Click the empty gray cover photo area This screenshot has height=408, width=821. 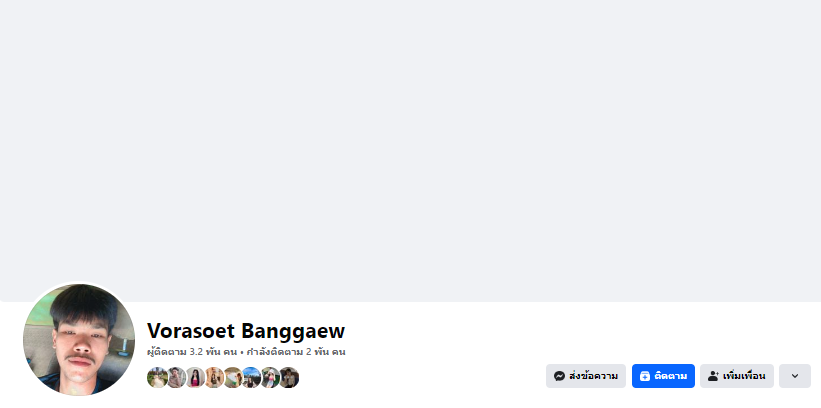(410, 151)
